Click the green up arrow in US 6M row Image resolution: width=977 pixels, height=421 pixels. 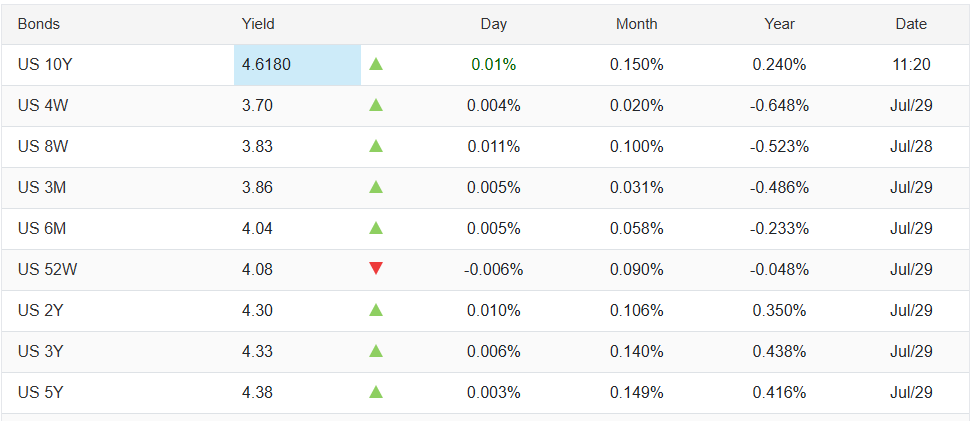click(x=376, y=228)
